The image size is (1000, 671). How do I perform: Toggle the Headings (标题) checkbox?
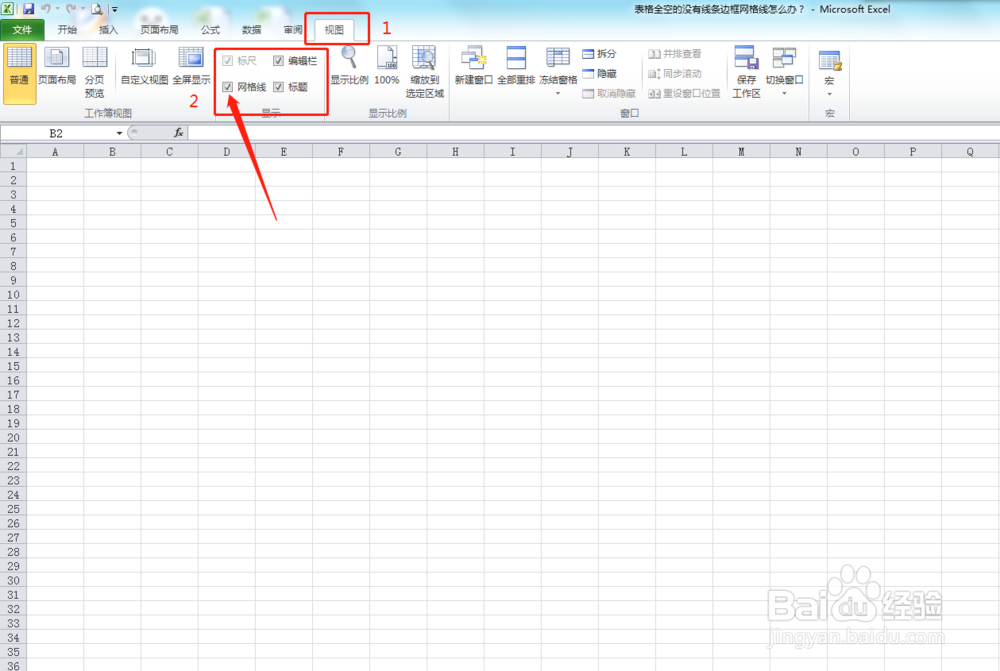pyautogui.click(x=278, y=87)
